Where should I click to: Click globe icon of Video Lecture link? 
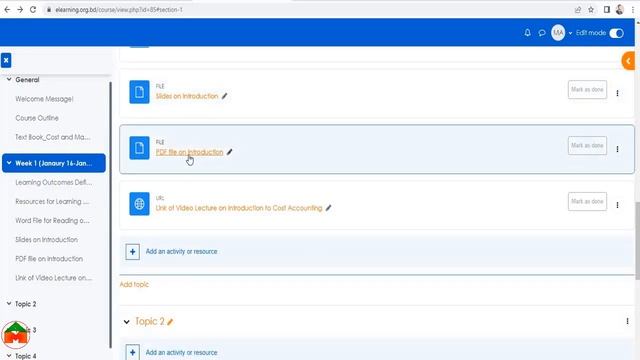pos(139,204)
